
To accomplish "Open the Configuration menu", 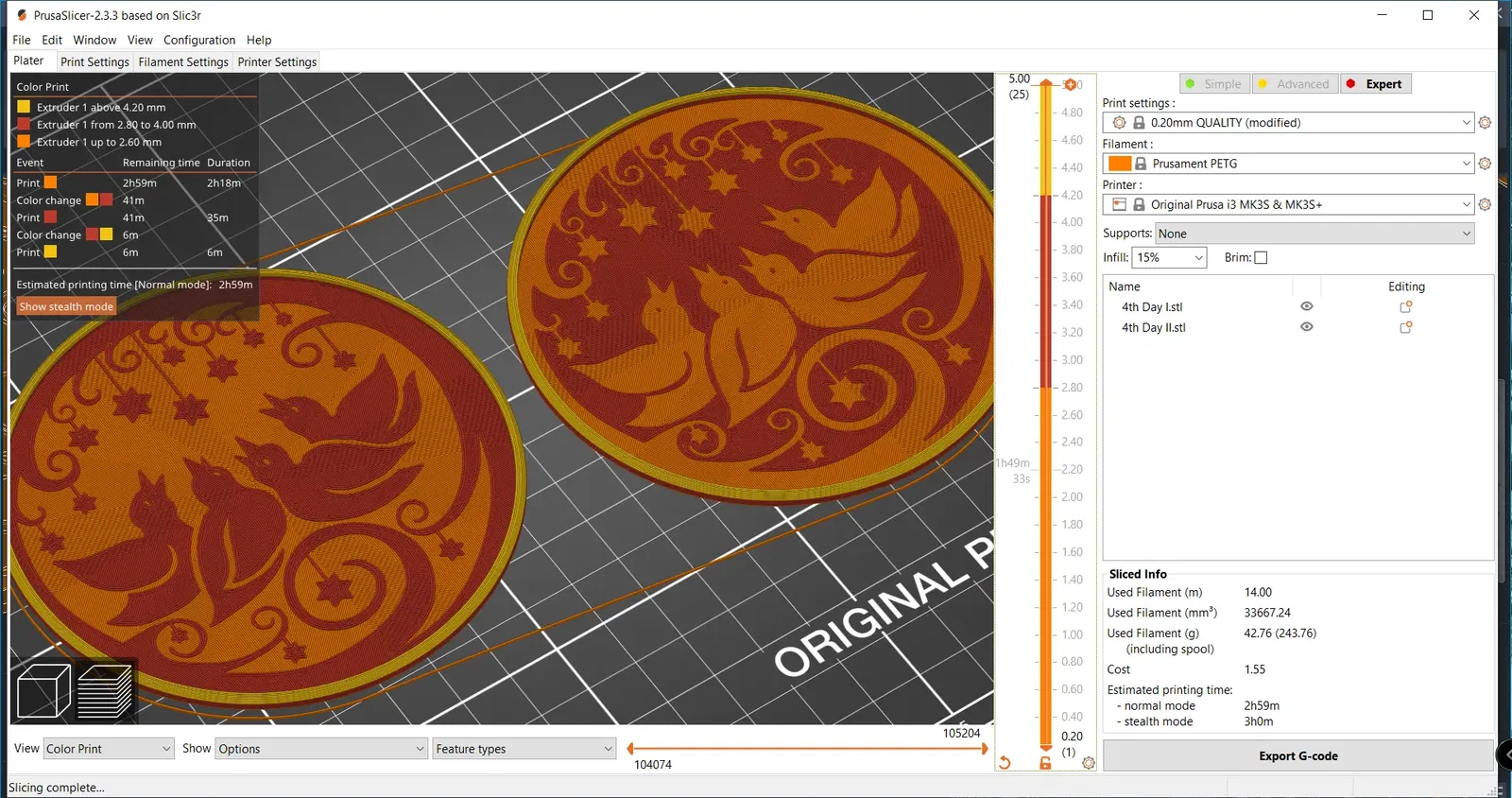I will 199,40.
